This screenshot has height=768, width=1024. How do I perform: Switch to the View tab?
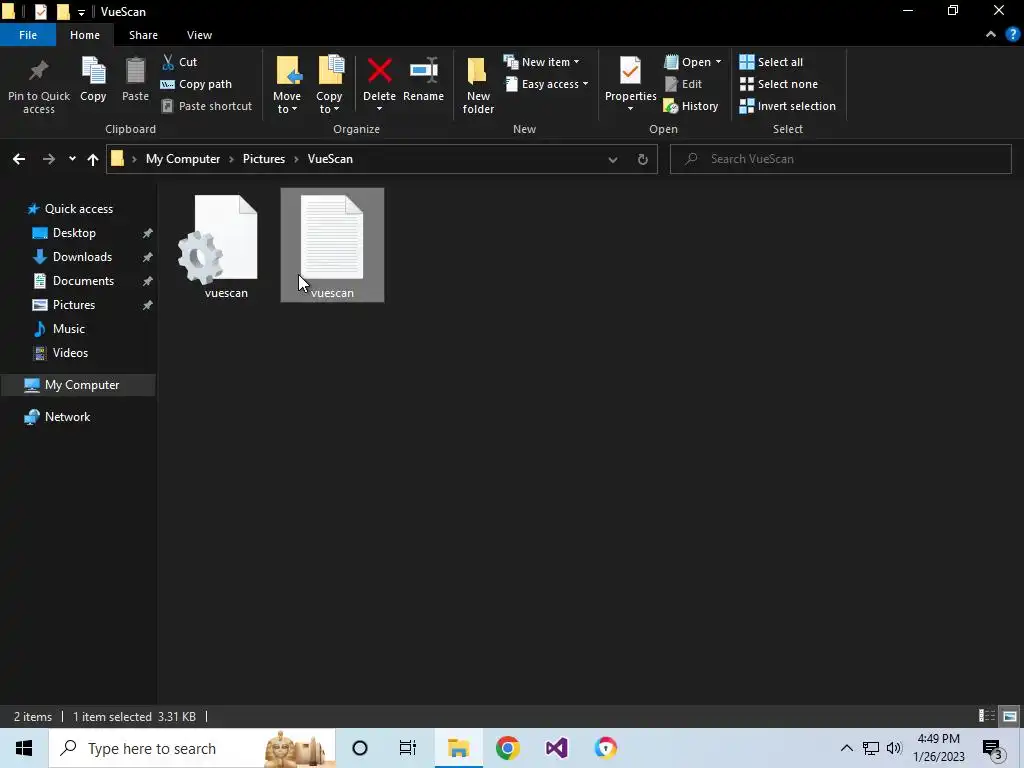click(199, 35)
